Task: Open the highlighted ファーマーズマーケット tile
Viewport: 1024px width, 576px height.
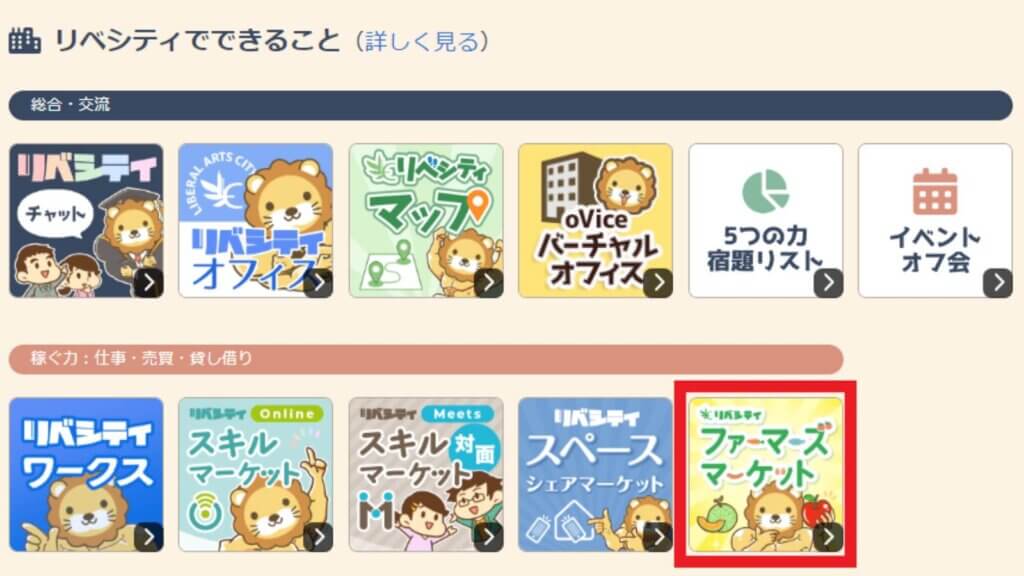Action: pos(765,475)
